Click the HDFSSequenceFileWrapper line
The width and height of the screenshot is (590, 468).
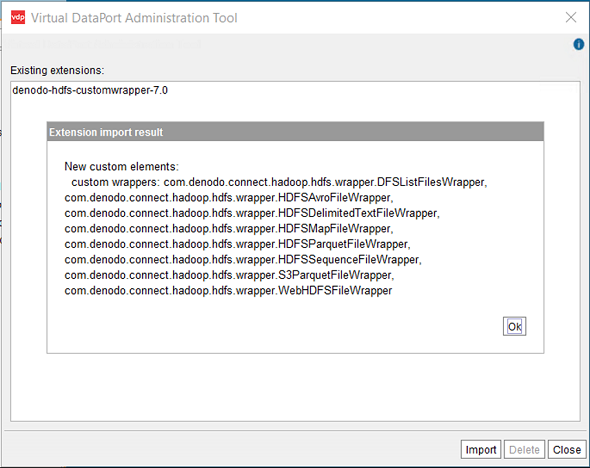243,260
